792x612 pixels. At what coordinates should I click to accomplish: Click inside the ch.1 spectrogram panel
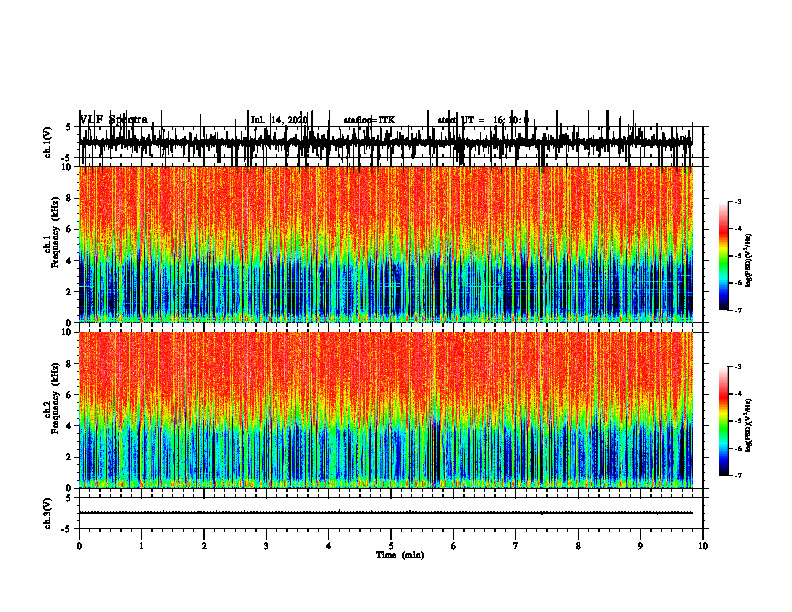(385, 244)
